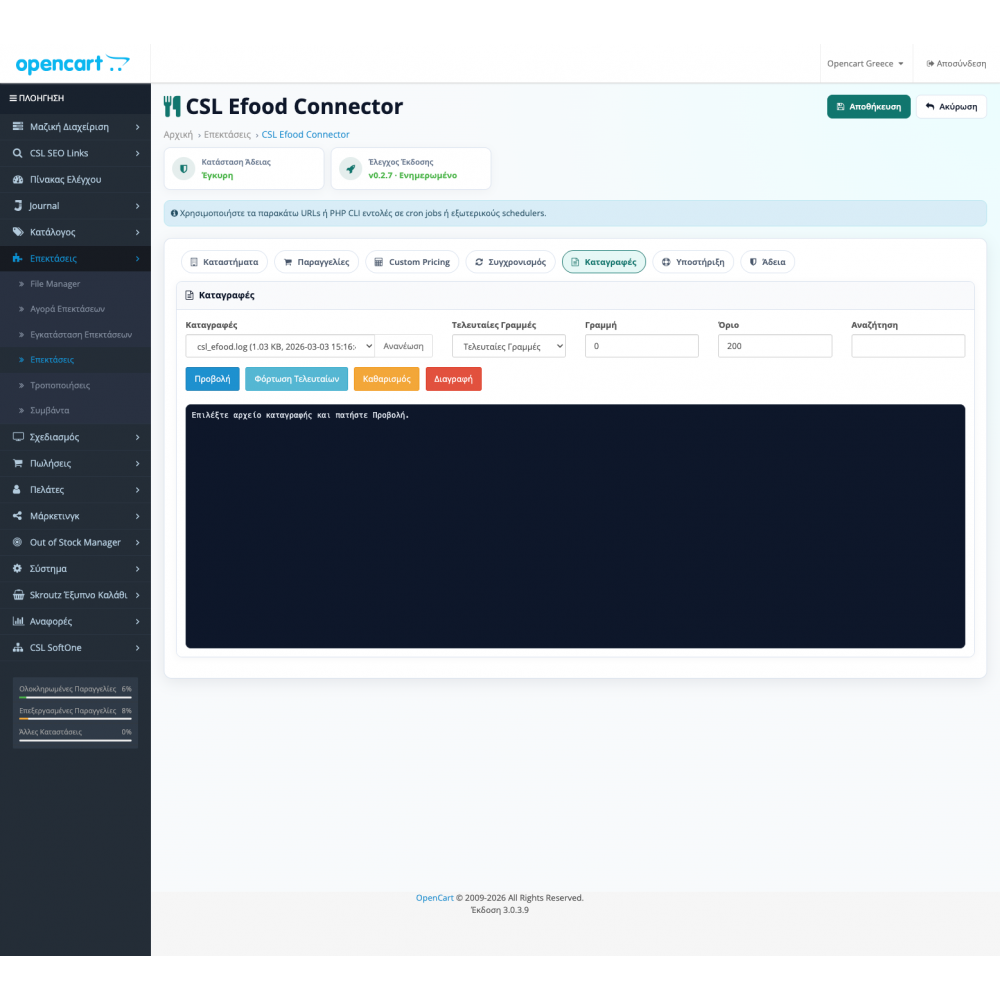Click the Κατάλογος tags icon
This screenshot has width=1000, height=1000.
[18, 232]
